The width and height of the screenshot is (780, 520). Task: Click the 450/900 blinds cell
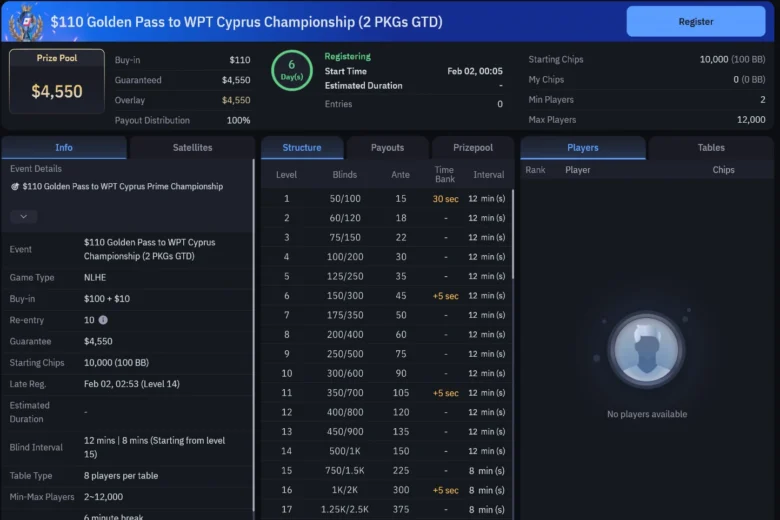pos(345,431)
